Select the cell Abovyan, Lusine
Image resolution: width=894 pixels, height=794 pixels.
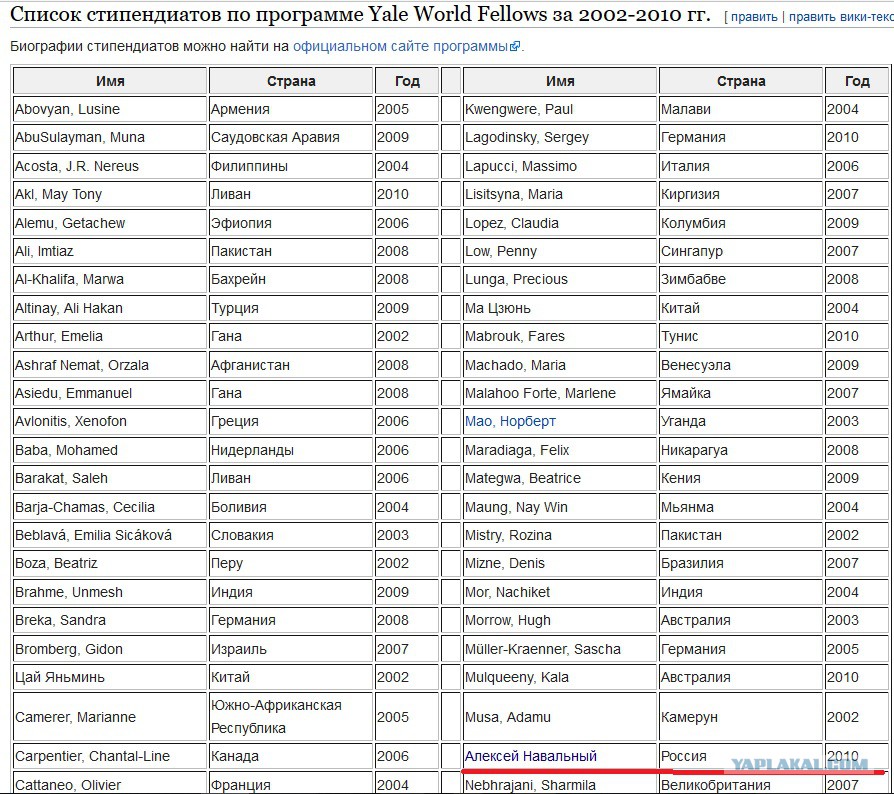[x=110, y=109]
